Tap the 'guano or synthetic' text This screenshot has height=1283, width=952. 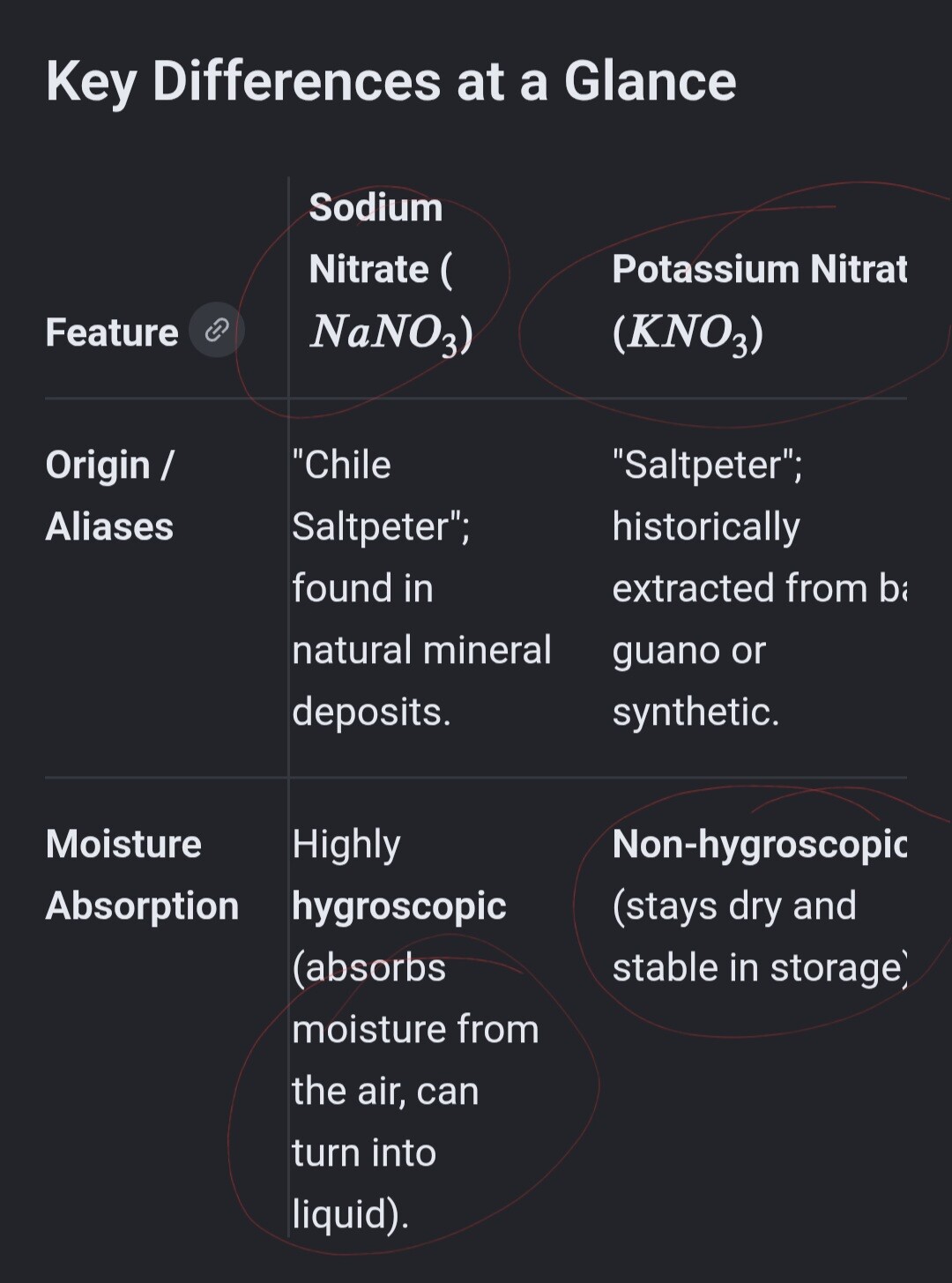coord(695,681)
